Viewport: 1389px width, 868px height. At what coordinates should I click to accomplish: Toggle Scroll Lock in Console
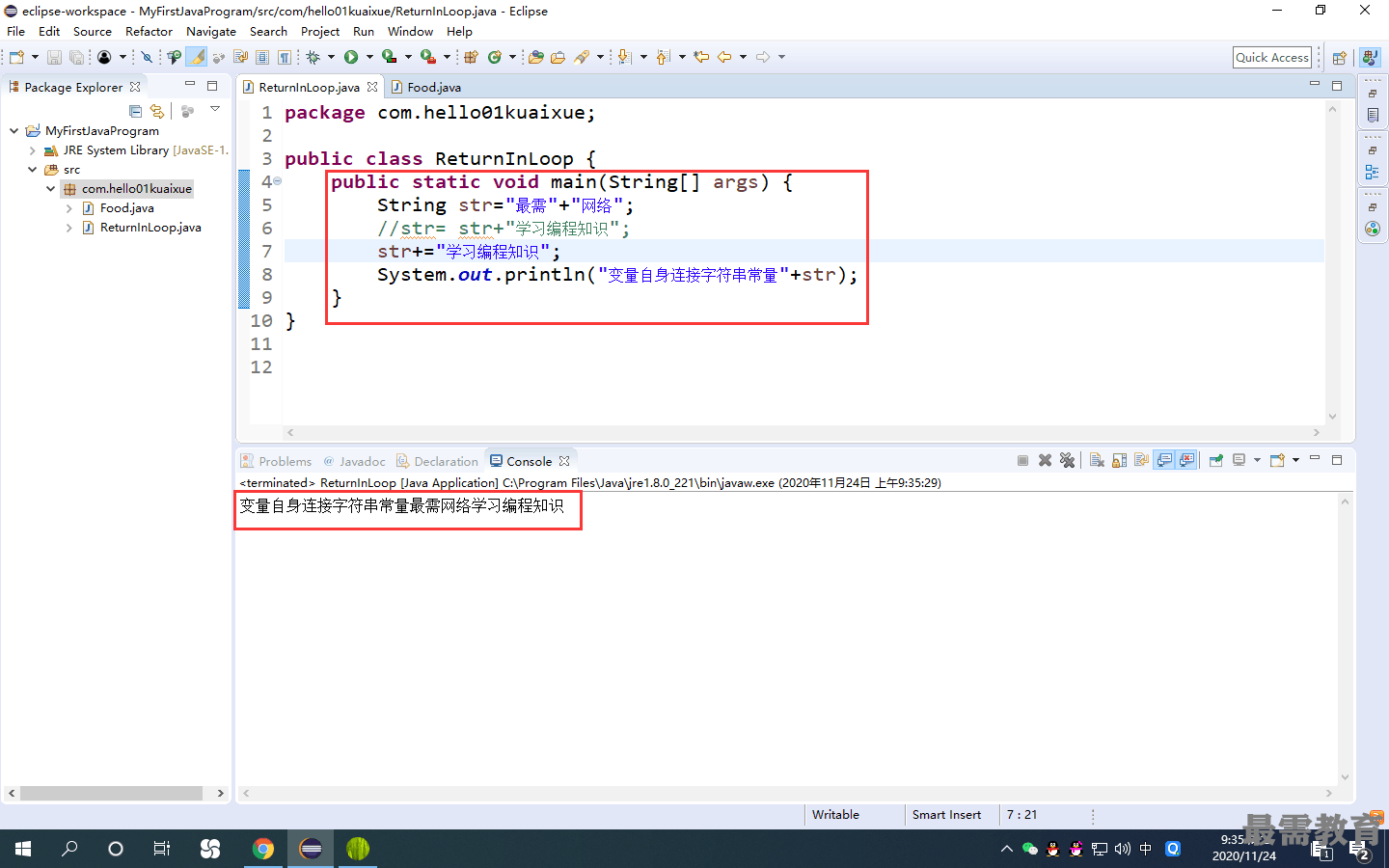(x=1119, y=460)
